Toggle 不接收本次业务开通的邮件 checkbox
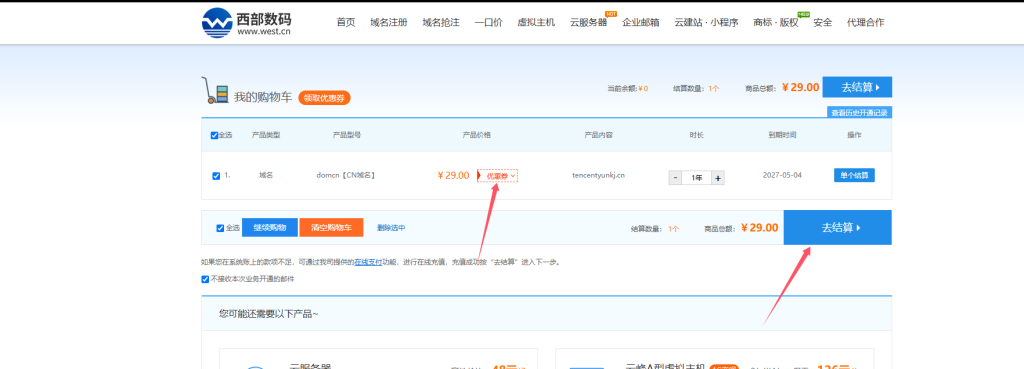Screen dimensions: 1024x369 tap(206, 279)
